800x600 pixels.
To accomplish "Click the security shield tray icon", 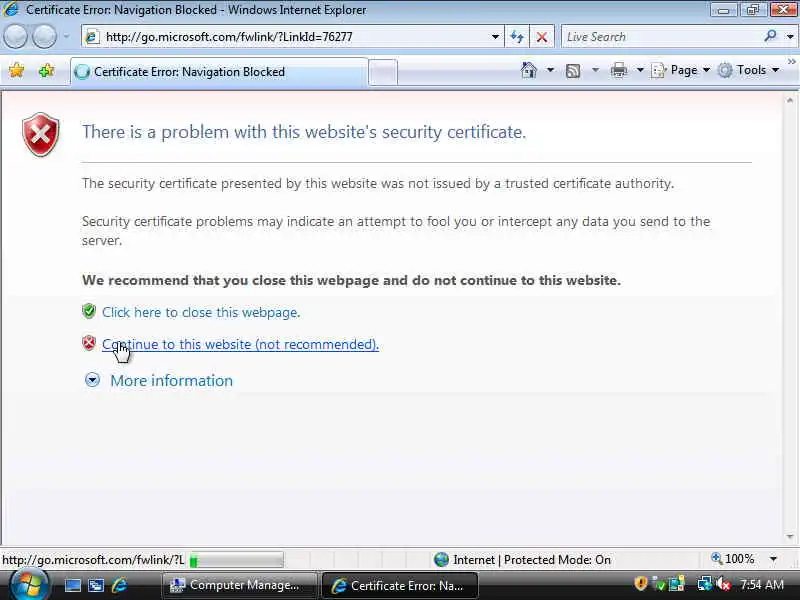I will [641, 584].
